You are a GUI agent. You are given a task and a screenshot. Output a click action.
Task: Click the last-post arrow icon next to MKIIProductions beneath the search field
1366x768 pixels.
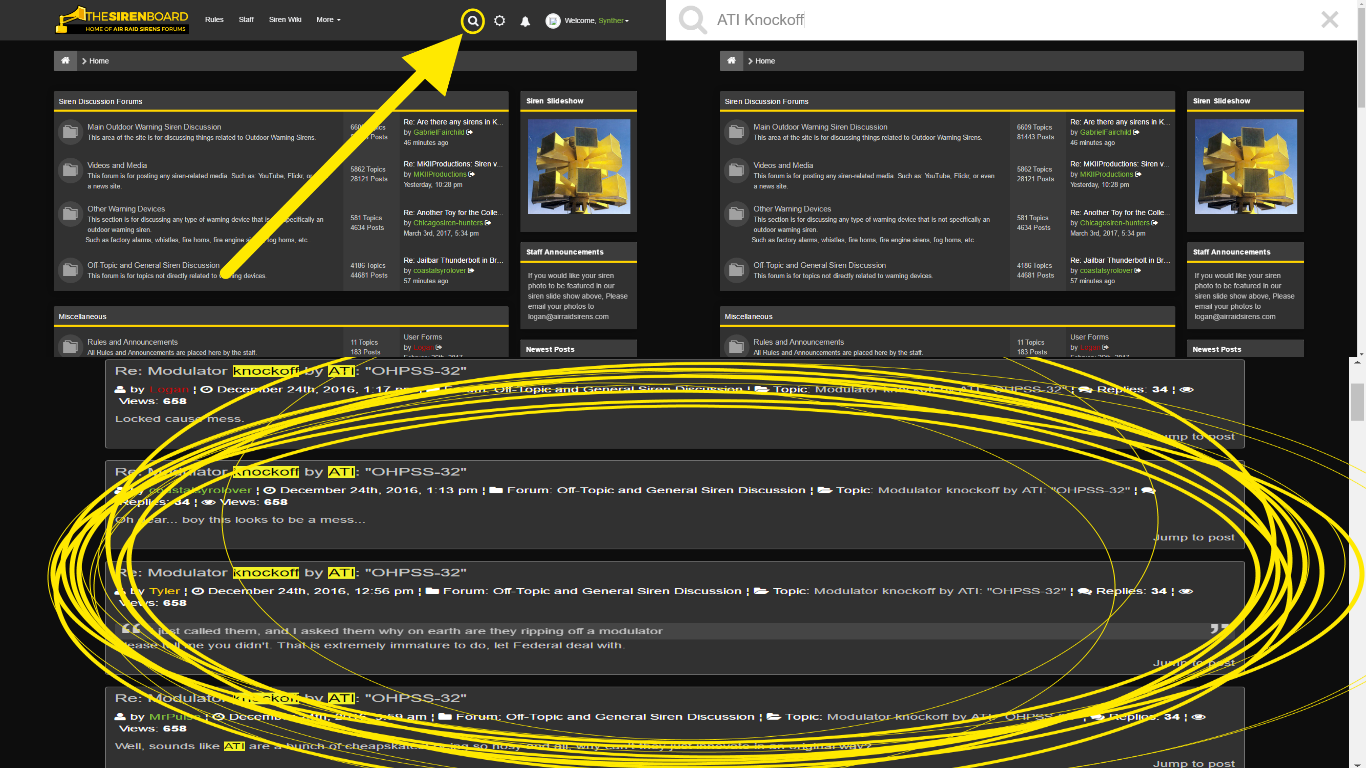(1138, 174)
